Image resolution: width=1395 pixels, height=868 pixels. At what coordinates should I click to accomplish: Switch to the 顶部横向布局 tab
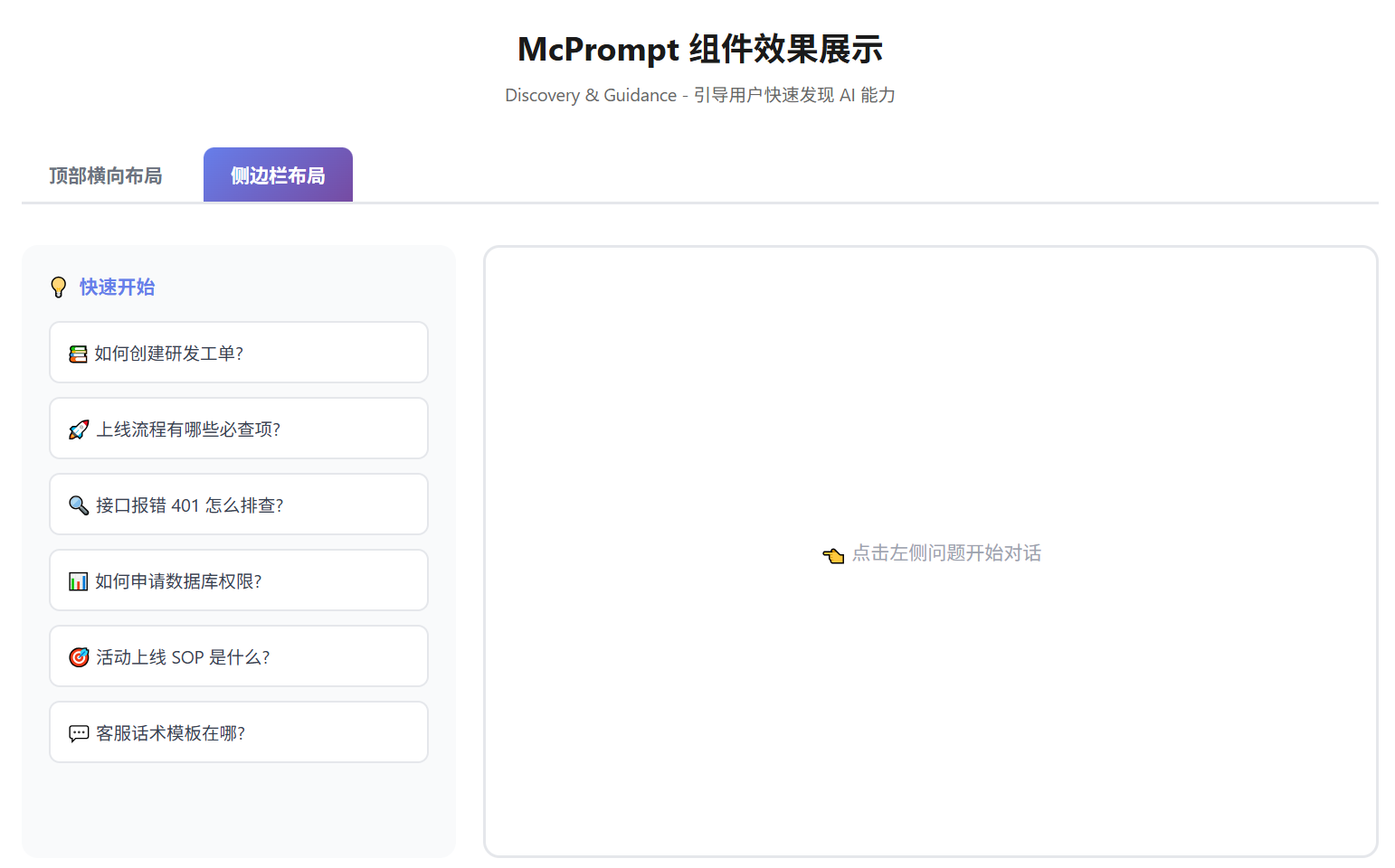(105, 175)
